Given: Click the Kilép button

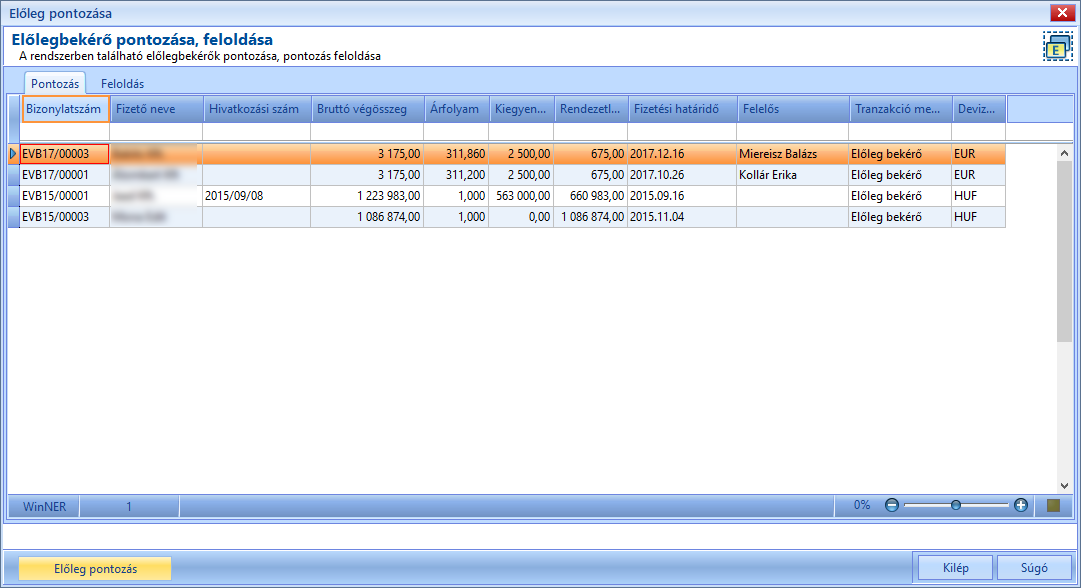Looking at the screenshot, I should click(x=956, y=567).
